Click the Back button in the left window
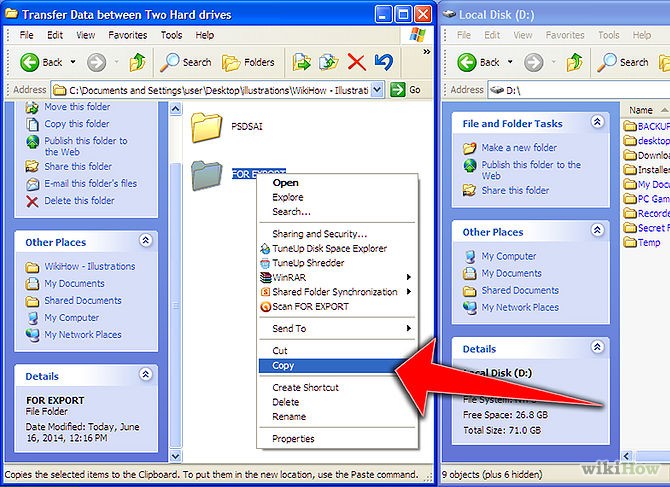 (x=41, y=62)
